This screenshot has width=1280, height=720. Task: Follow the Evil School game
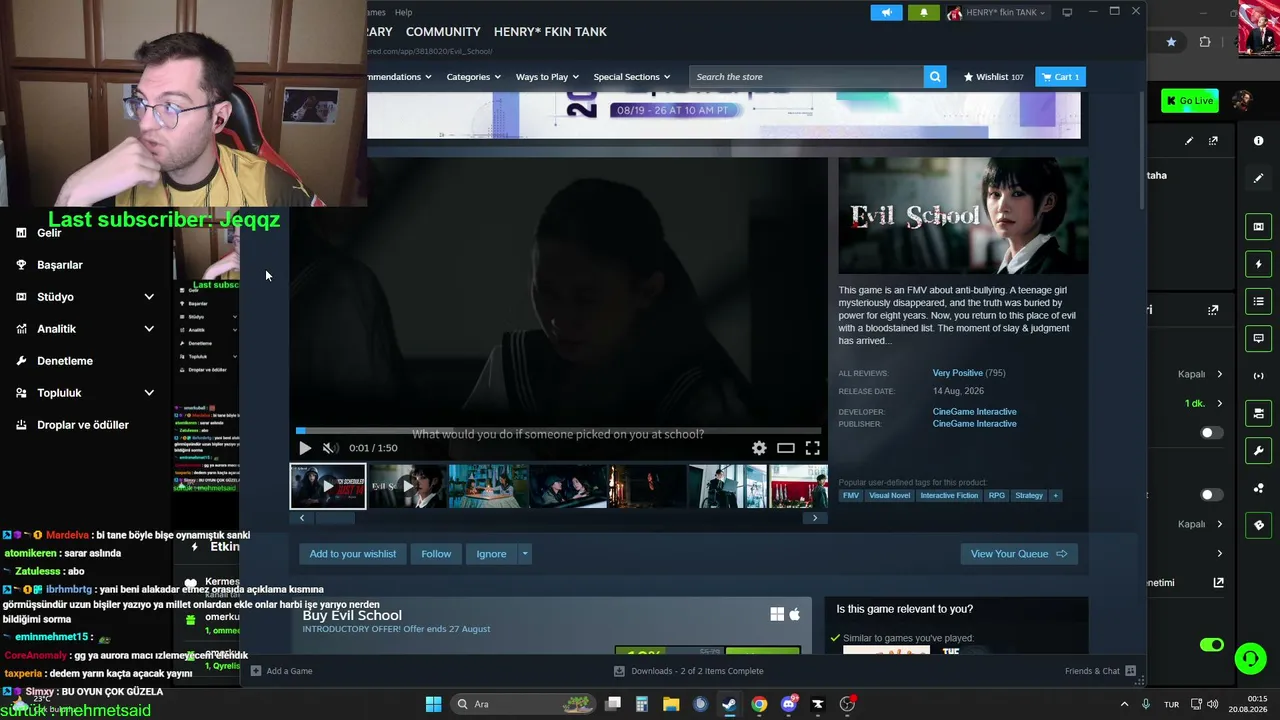[436, 554]
